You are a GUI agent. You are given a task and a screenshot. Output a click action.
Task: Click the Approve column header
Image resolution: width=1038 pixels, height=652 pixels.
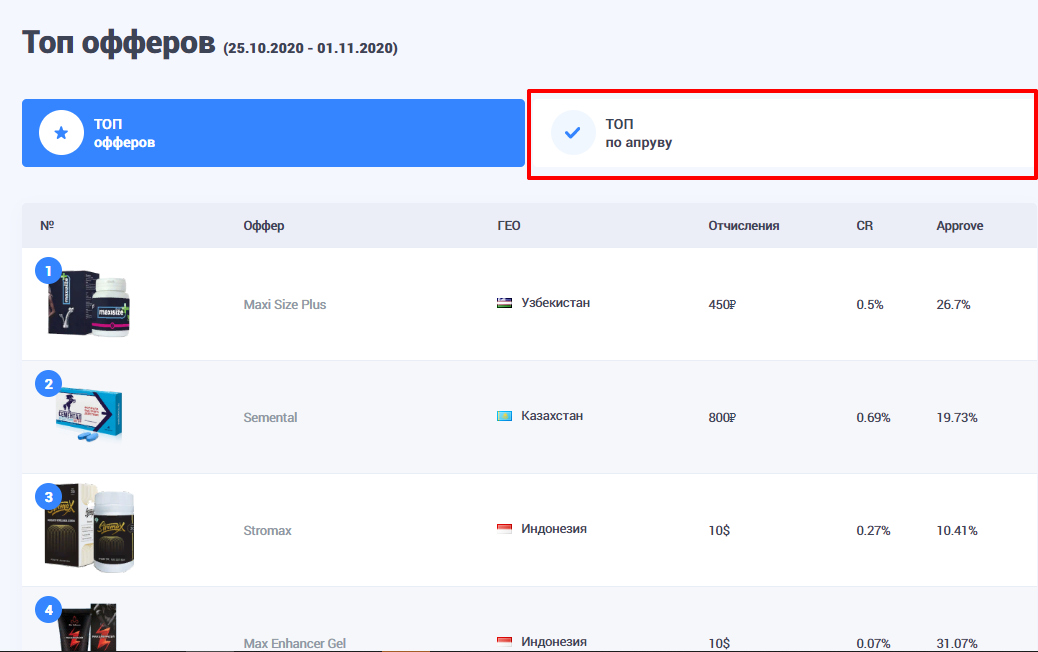point(960,226)
